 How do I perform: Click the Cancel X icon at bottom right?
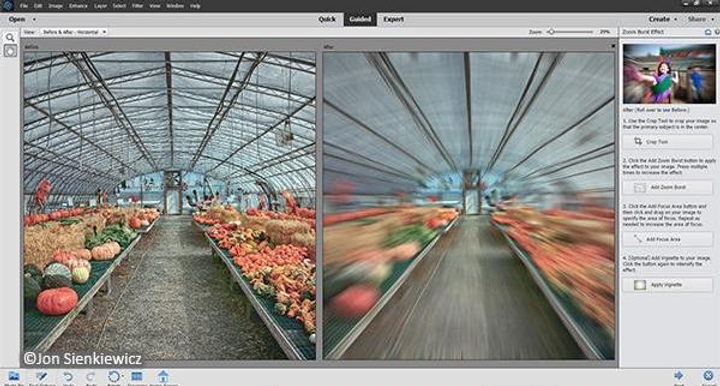[x=708, y=376]
